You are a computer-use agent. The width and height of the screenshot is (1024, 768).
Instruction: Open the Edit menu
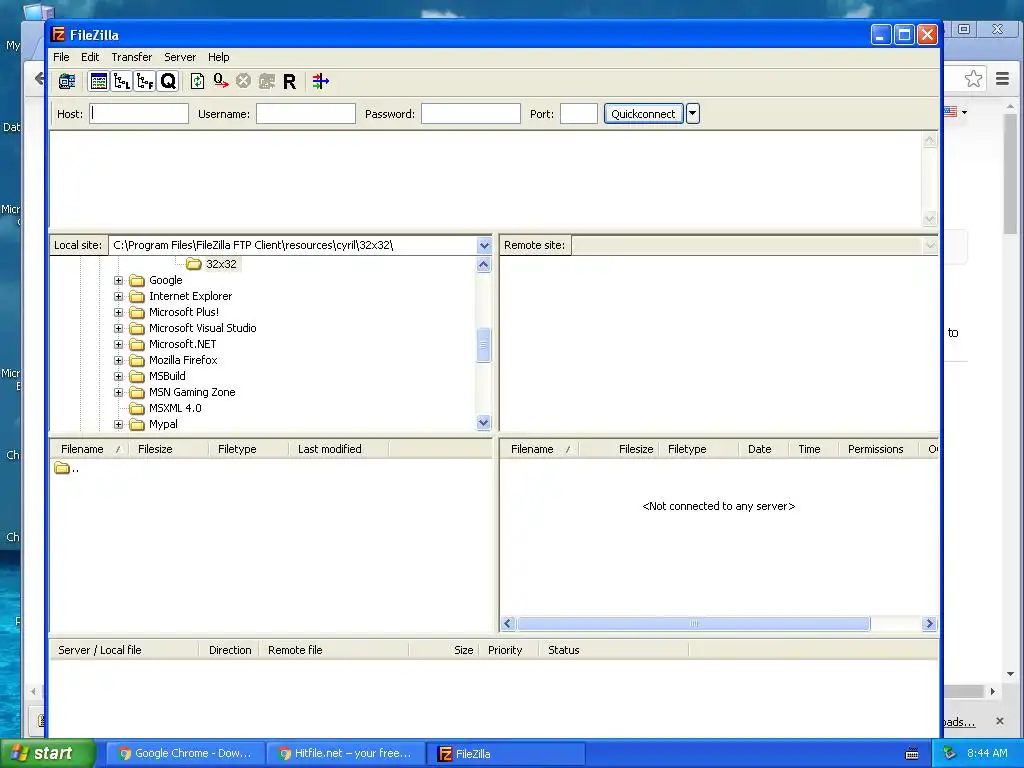[x=90, y=57]
